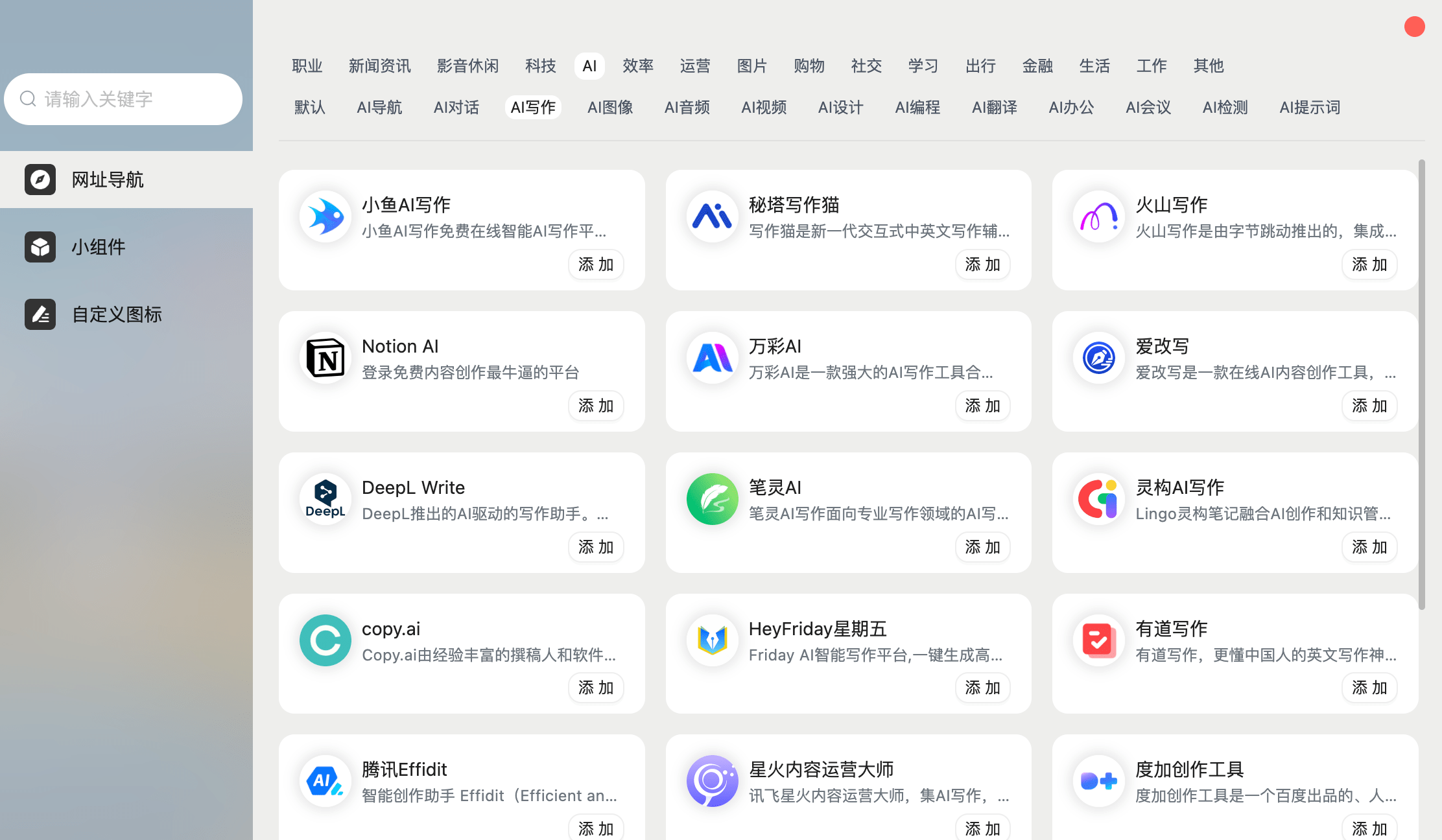This screenshot has height=840, width=1442.
Task: Click the 小鱼AI写作 fish icon
Action: [x=325, y=216]
